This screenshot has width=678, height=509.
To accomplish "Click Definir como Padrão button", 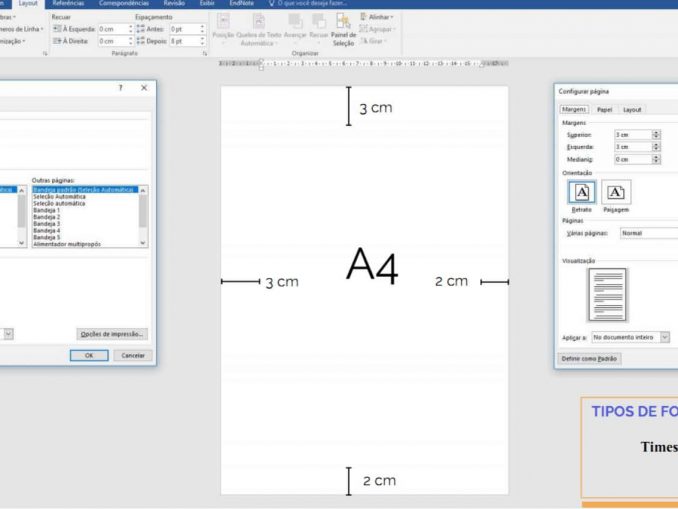I will [x=588, y=358].
